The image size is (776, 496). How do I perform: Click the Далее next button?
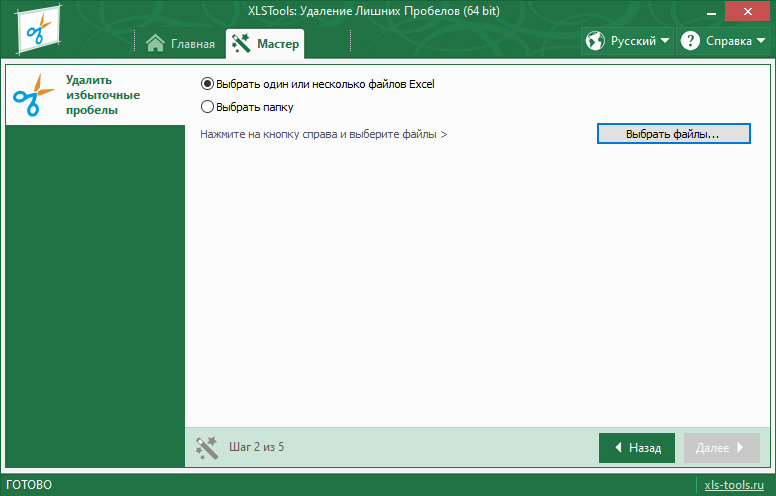(x=722, y=448)
